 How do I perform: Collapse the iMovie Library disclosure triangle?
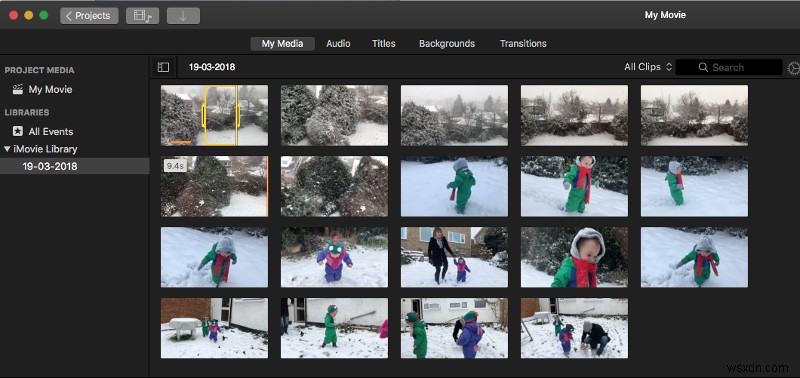(7, 149)
